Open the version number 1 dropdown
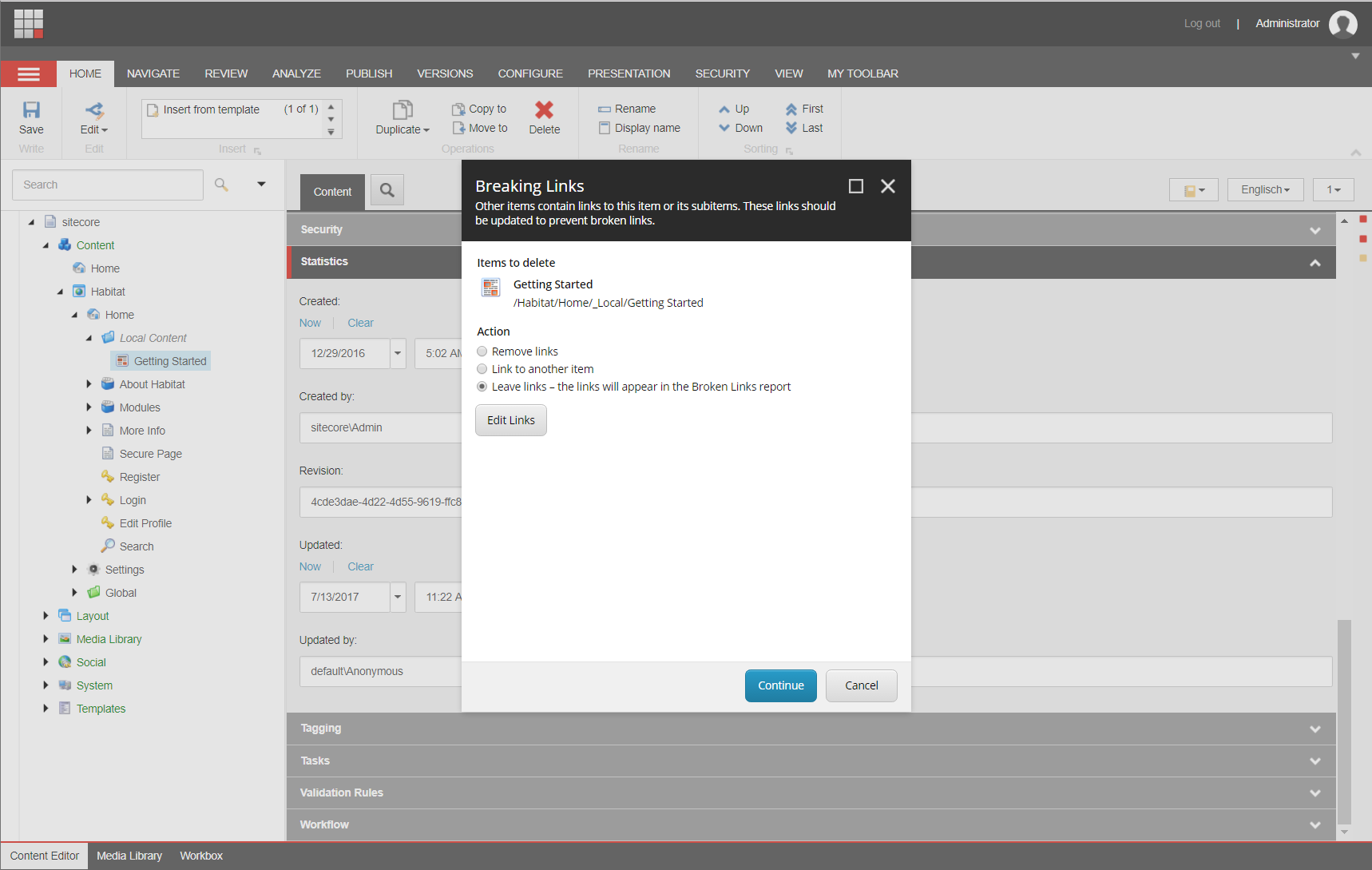This screenshot has width=1372, height=870. 1334,190
